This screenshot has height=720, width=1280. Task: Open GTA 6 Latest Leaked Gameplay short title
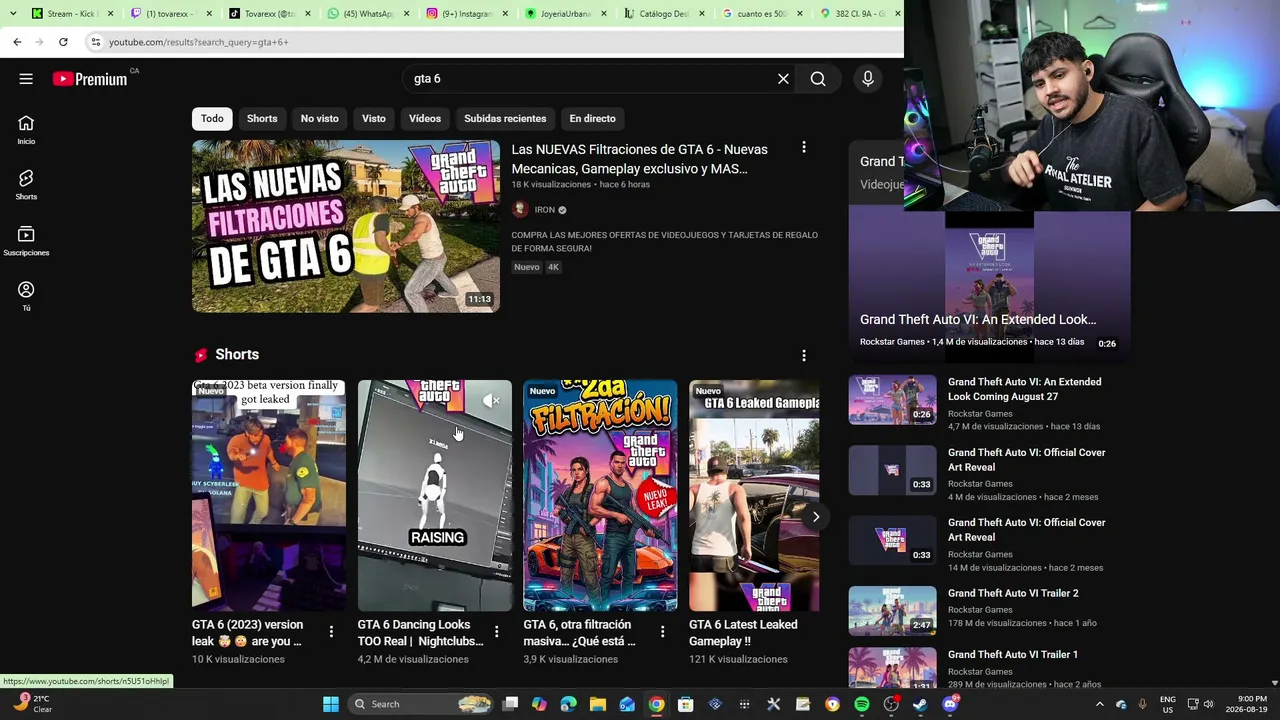(x=744, y=633)
